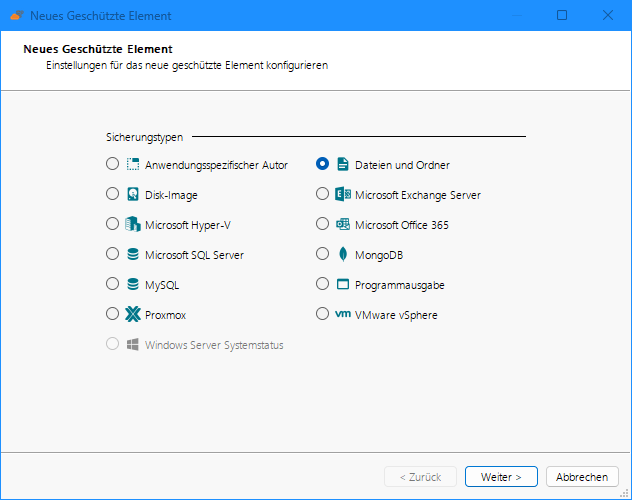
Task: Click the Microsoft Hyper-V server icon
Action: click(133, 224)
